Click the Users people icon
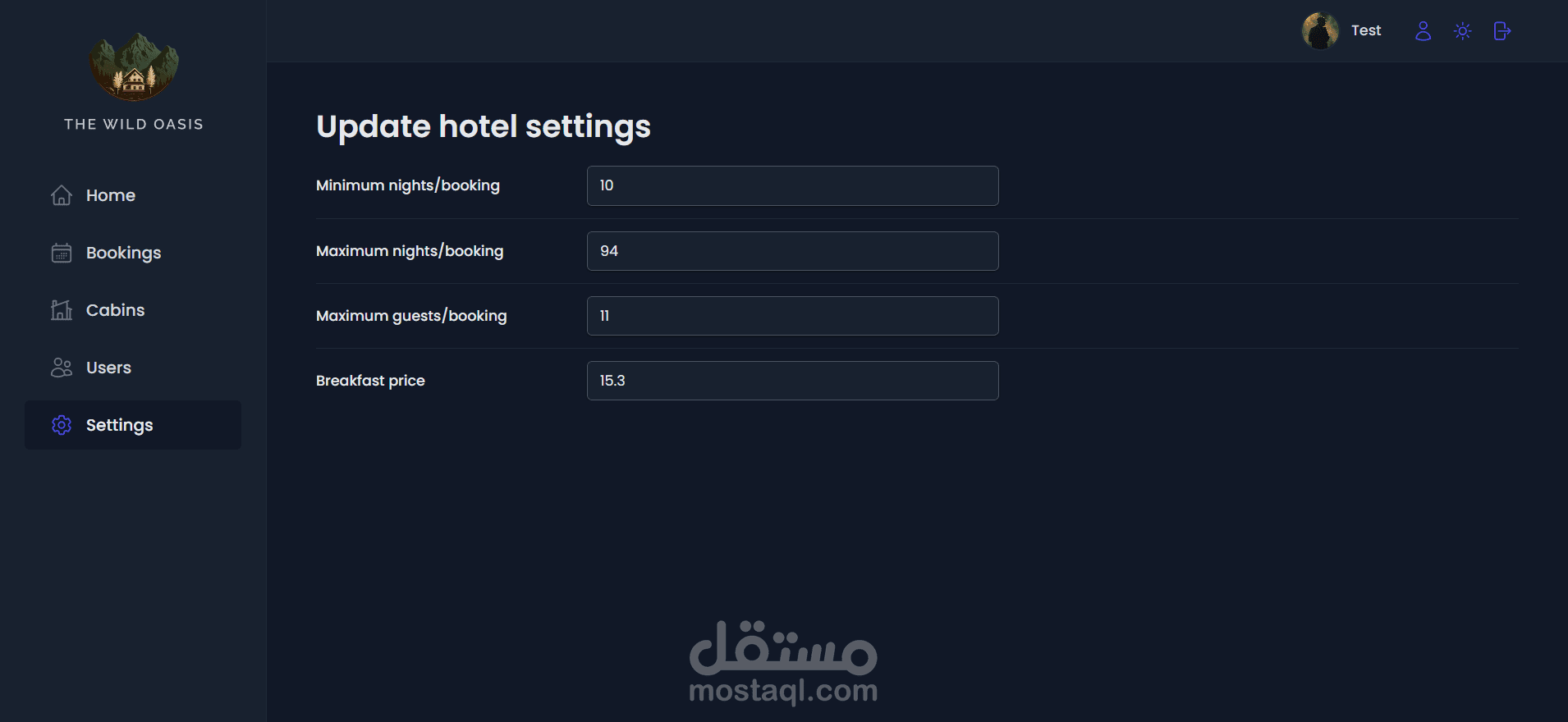Viewport: 1568px width, 722px height. [62, 368]
